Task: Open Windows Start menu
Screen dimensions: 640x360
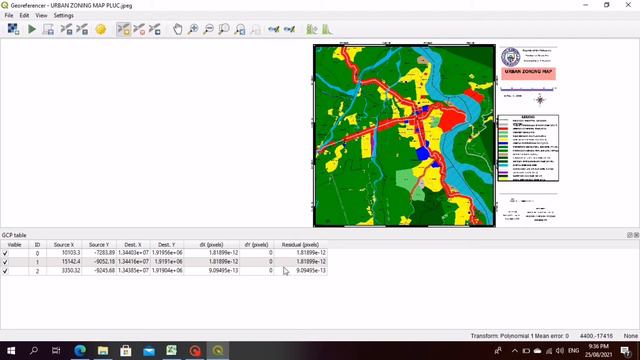Action: pyautogui.click(x=11, y=351)
